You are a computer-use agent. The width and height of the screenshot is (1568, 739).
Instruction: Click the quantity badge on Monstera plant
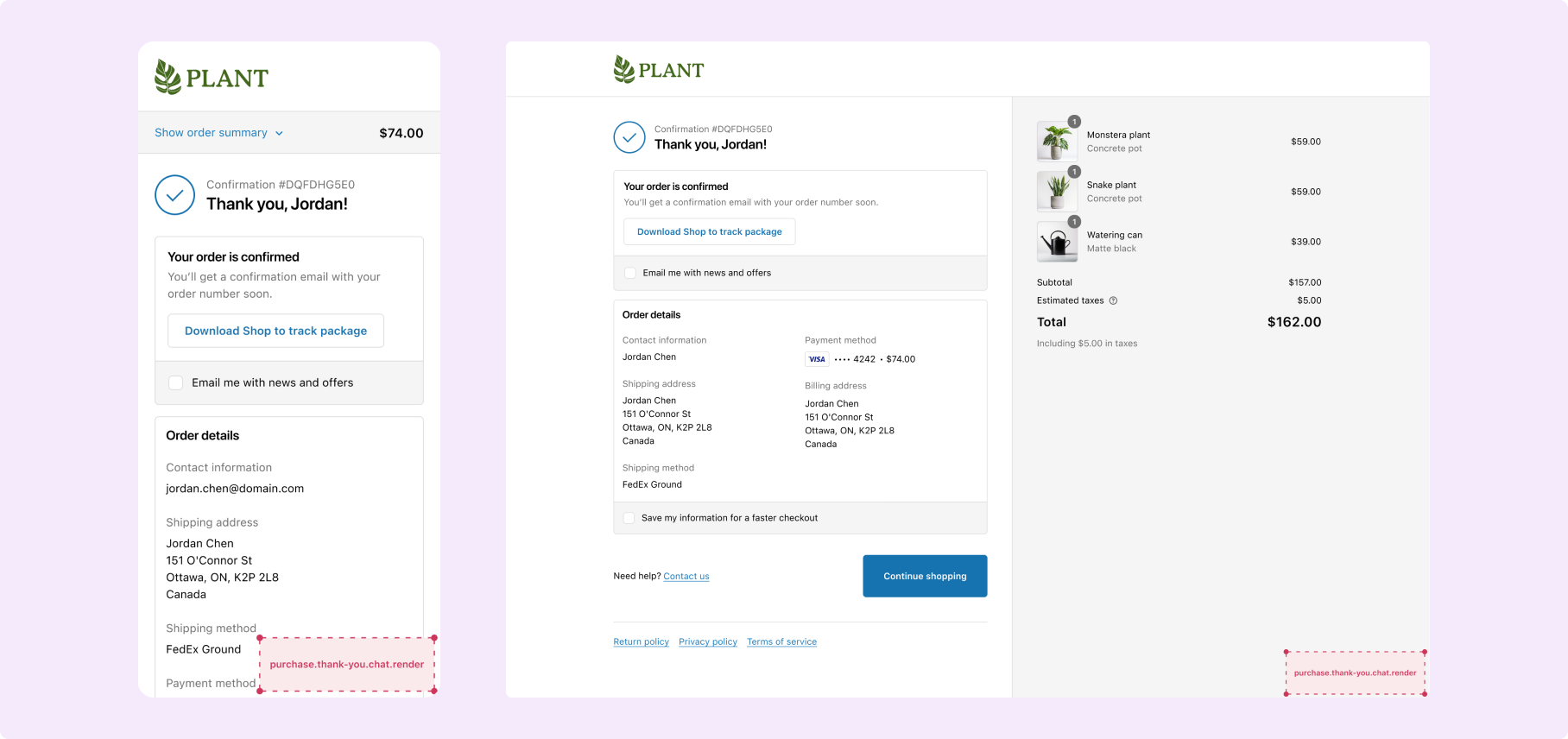tap(1074, 122)
